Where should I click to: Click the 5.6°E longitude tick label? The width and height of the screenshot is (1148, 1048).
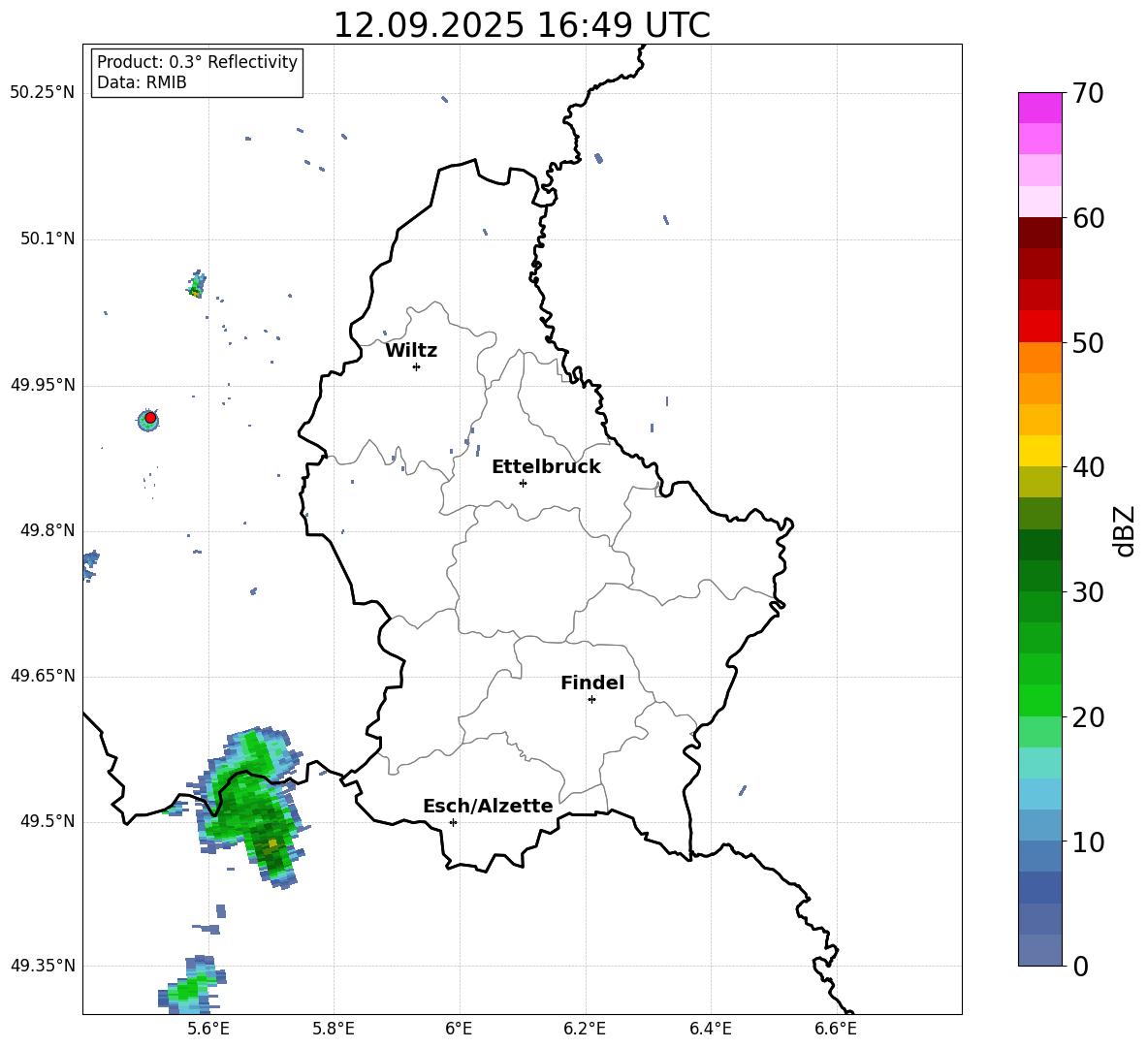[x=208, y=1029]
